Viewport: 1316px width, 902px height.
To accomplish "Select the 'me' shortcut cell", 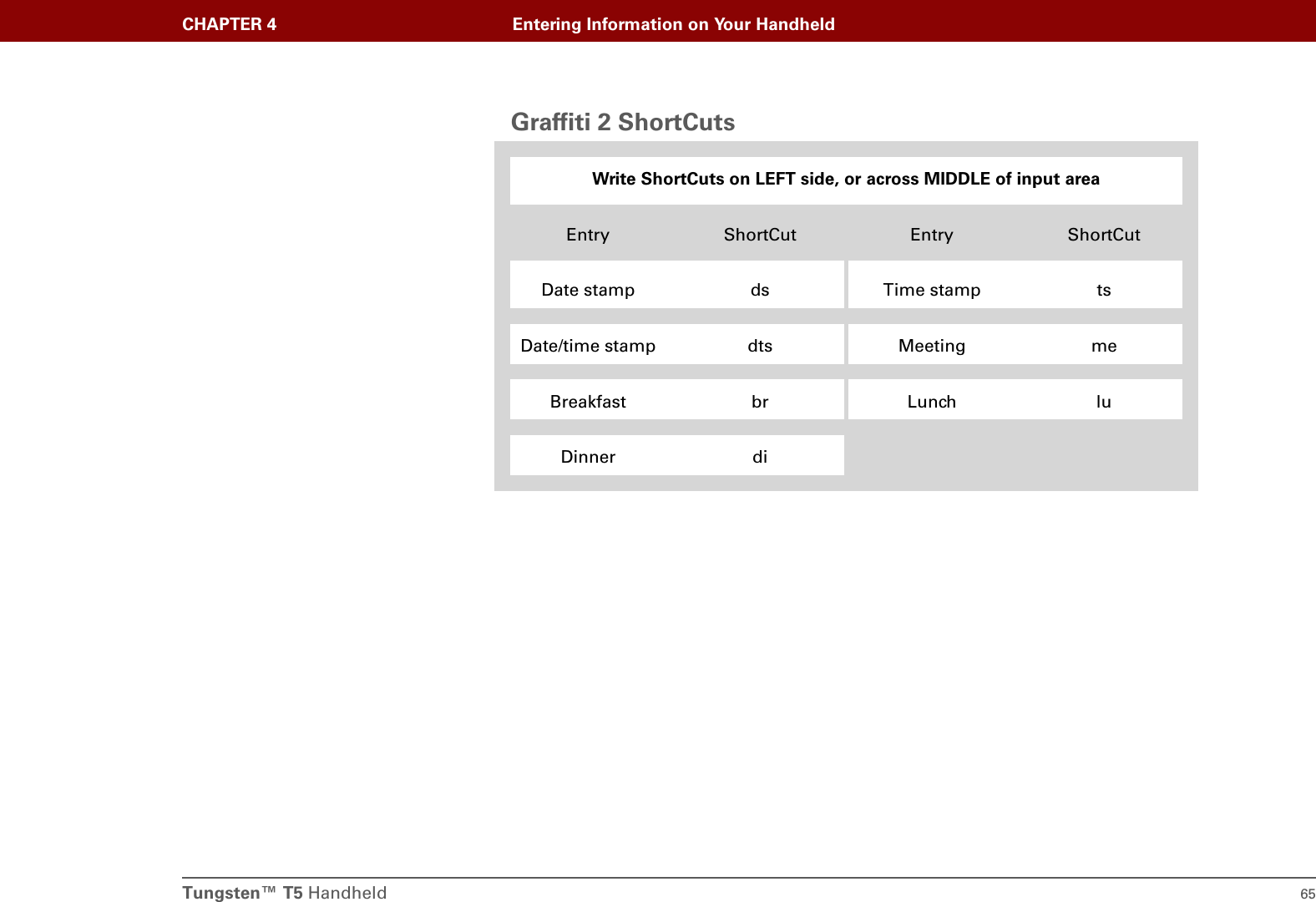I will (x=1104, y=346).
